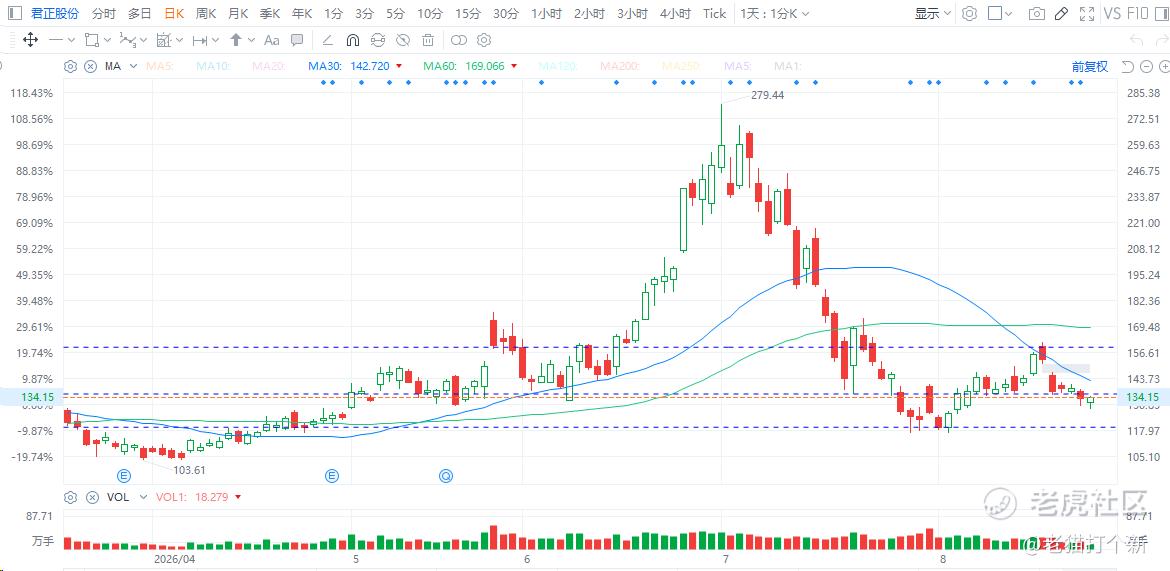
Task: Expand the rectangle tool dropdown arrow
Action: pos(107,40)
